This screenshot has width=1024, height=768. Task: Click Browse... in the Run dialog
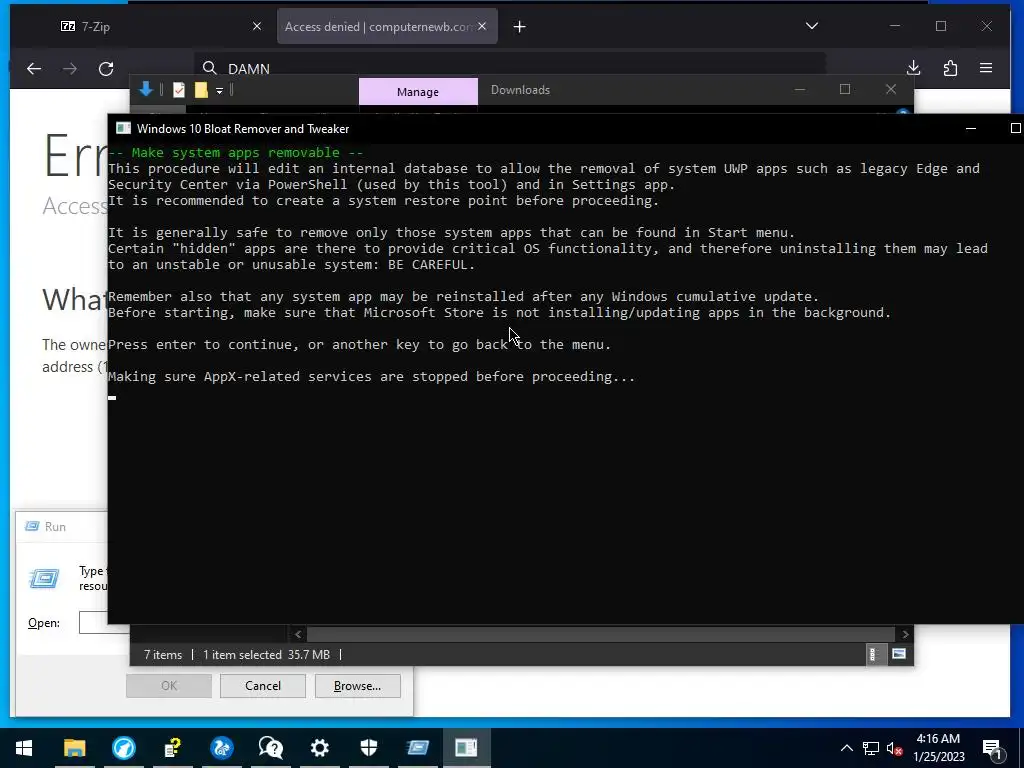pyautogui.click(x=357, y=686)
